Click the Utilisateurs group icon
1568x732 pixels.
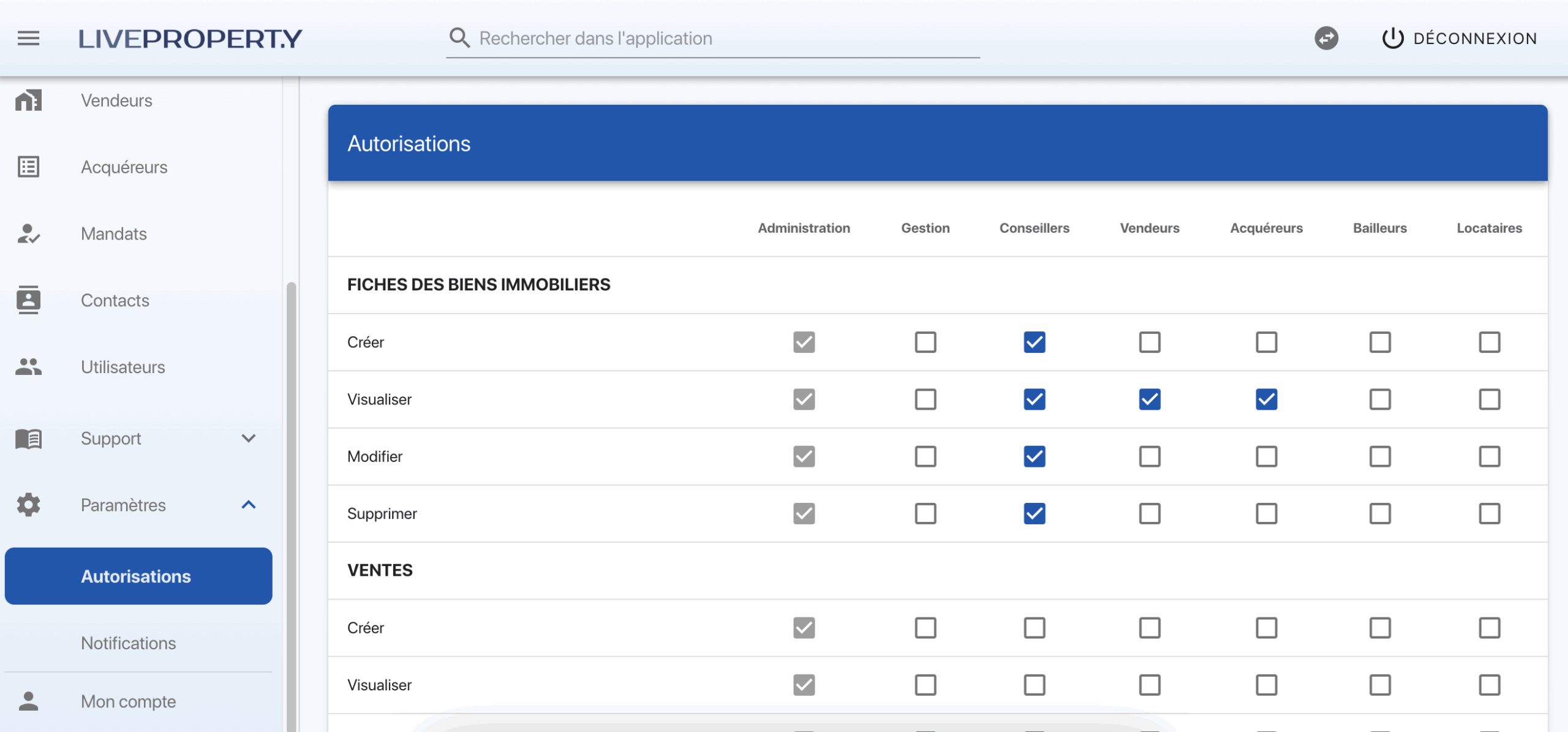tap(28, 367)
